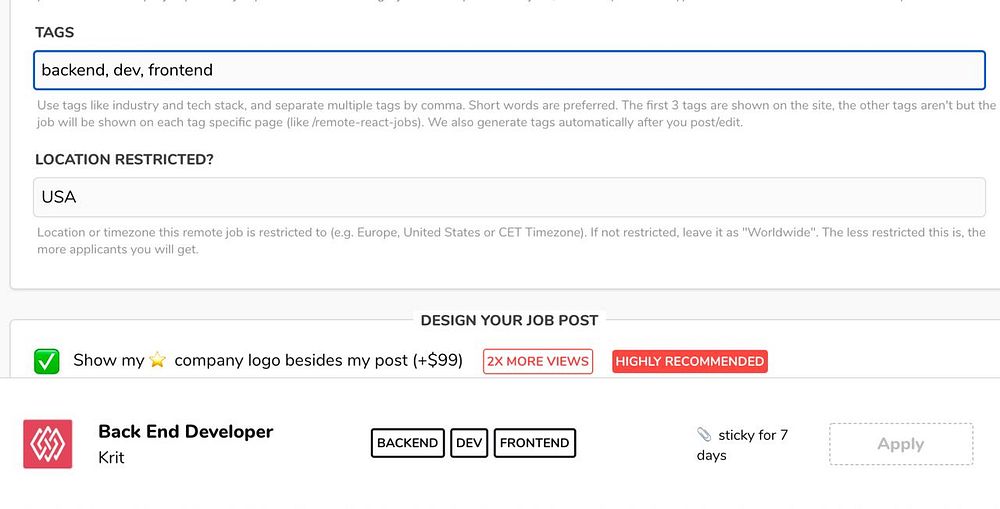Click the tags help text below input

coord(515,114)
